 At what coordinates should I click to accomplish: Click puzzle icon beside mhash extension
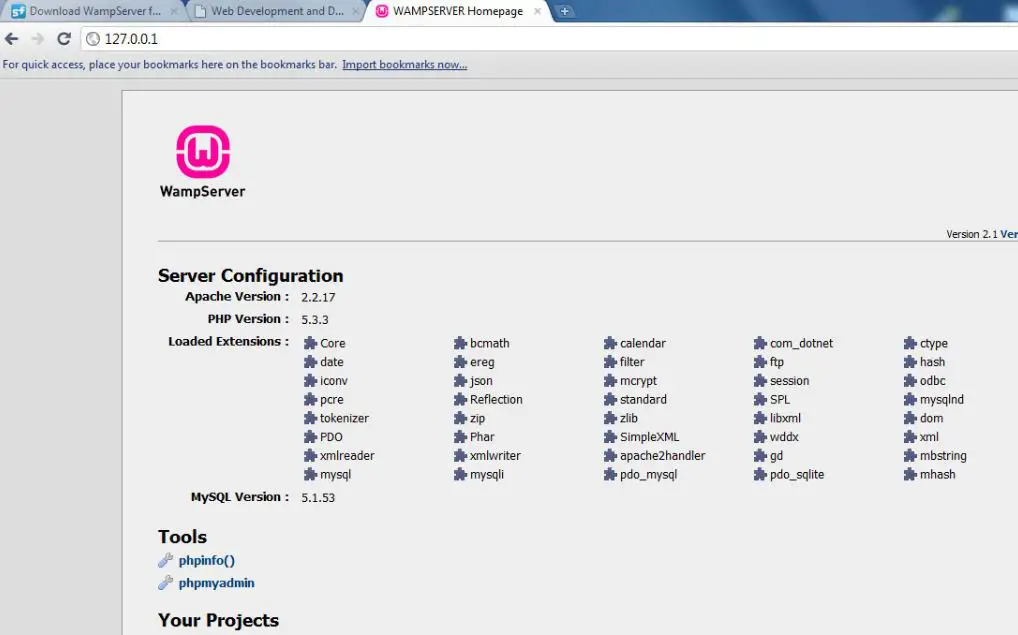910,475
